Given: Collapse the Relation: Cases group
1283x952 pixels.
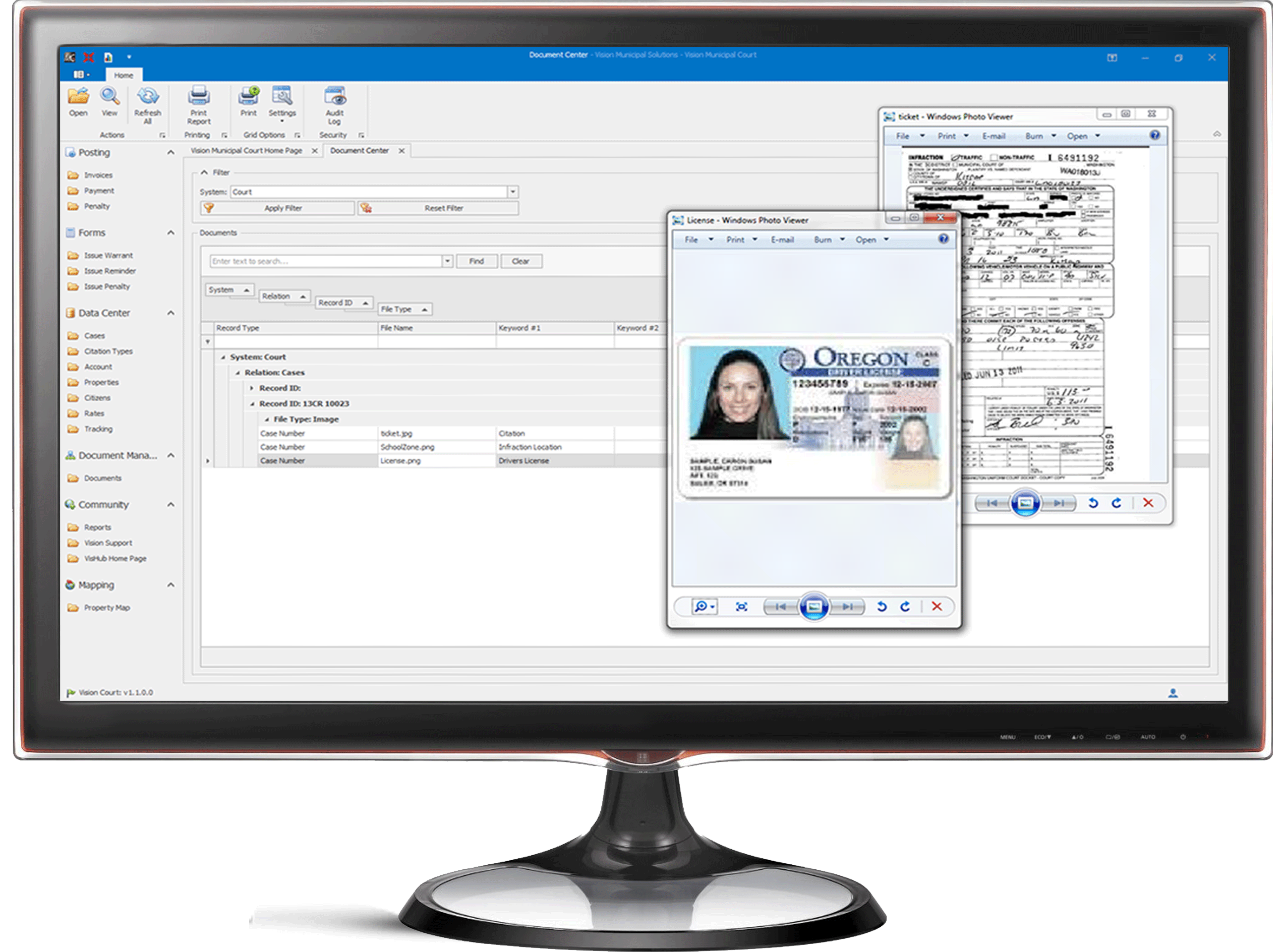Looking at the screenshot, I should (x=238, y=373).
